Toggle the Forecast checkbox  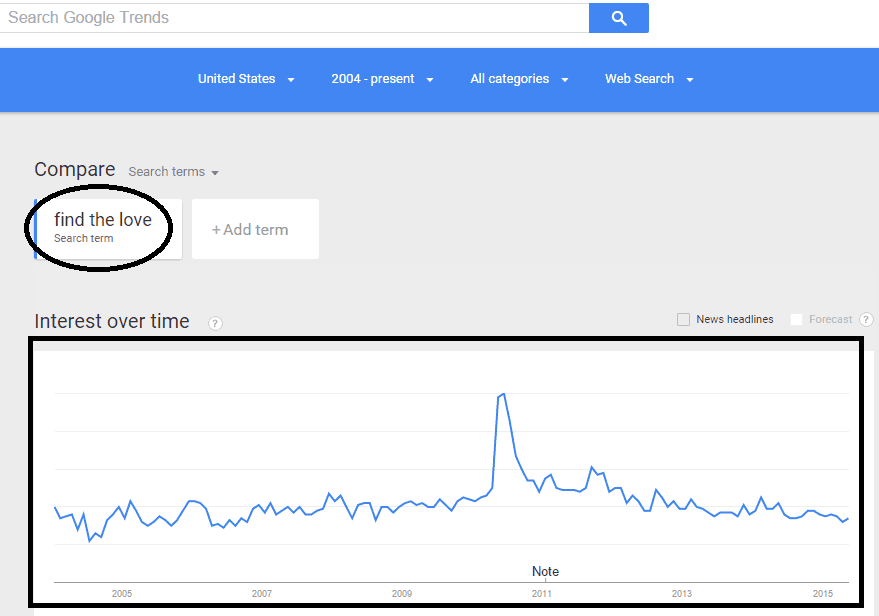coord(797,319)
